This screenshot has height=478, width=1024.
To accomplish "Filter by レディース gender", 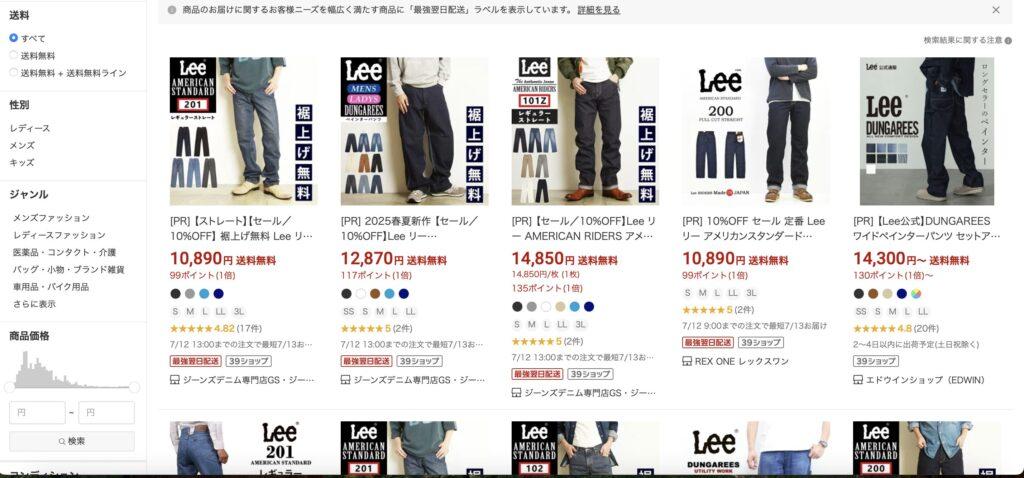I will tap(30, 128).
